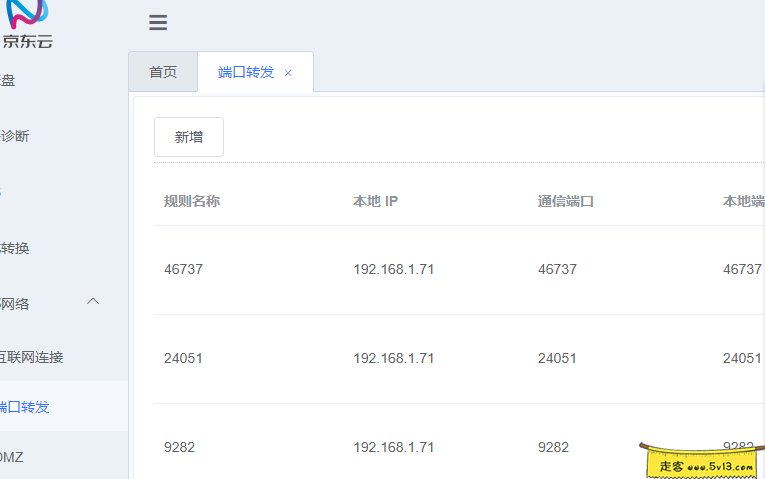Open the 转换 sidebar item

(15, 248)
